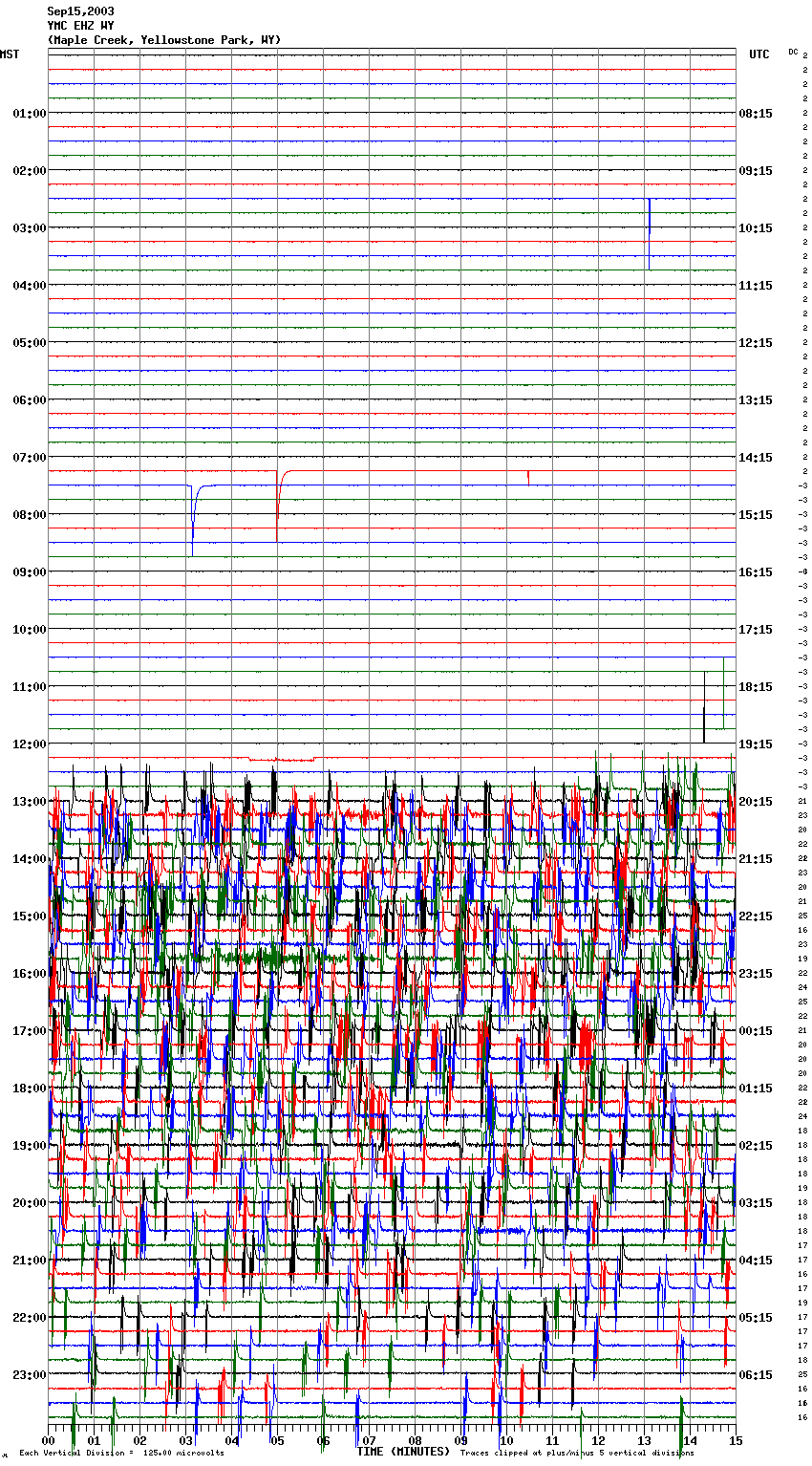Select the 06:00 MST time label
The width and height of the screenshot is (812, 1466).
point(30,400)
